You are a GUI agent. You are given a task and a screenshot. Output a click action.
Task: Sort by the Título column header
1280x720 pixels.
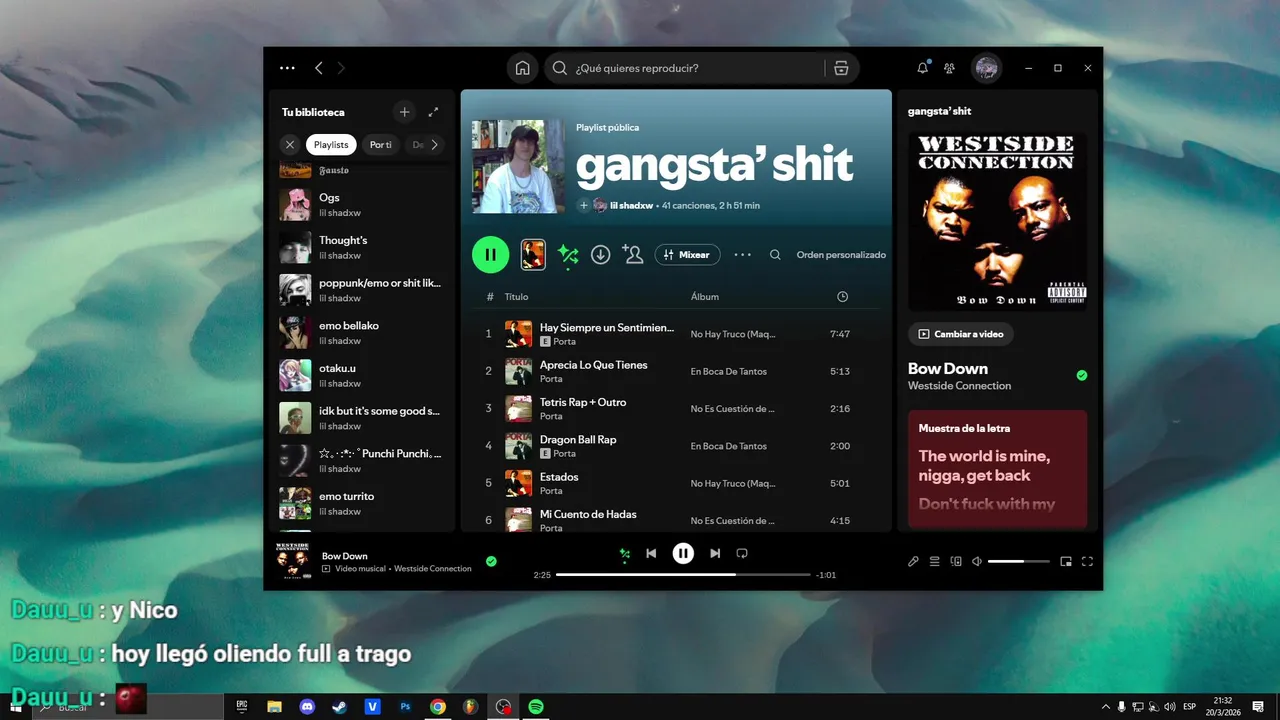coord(516,297)
